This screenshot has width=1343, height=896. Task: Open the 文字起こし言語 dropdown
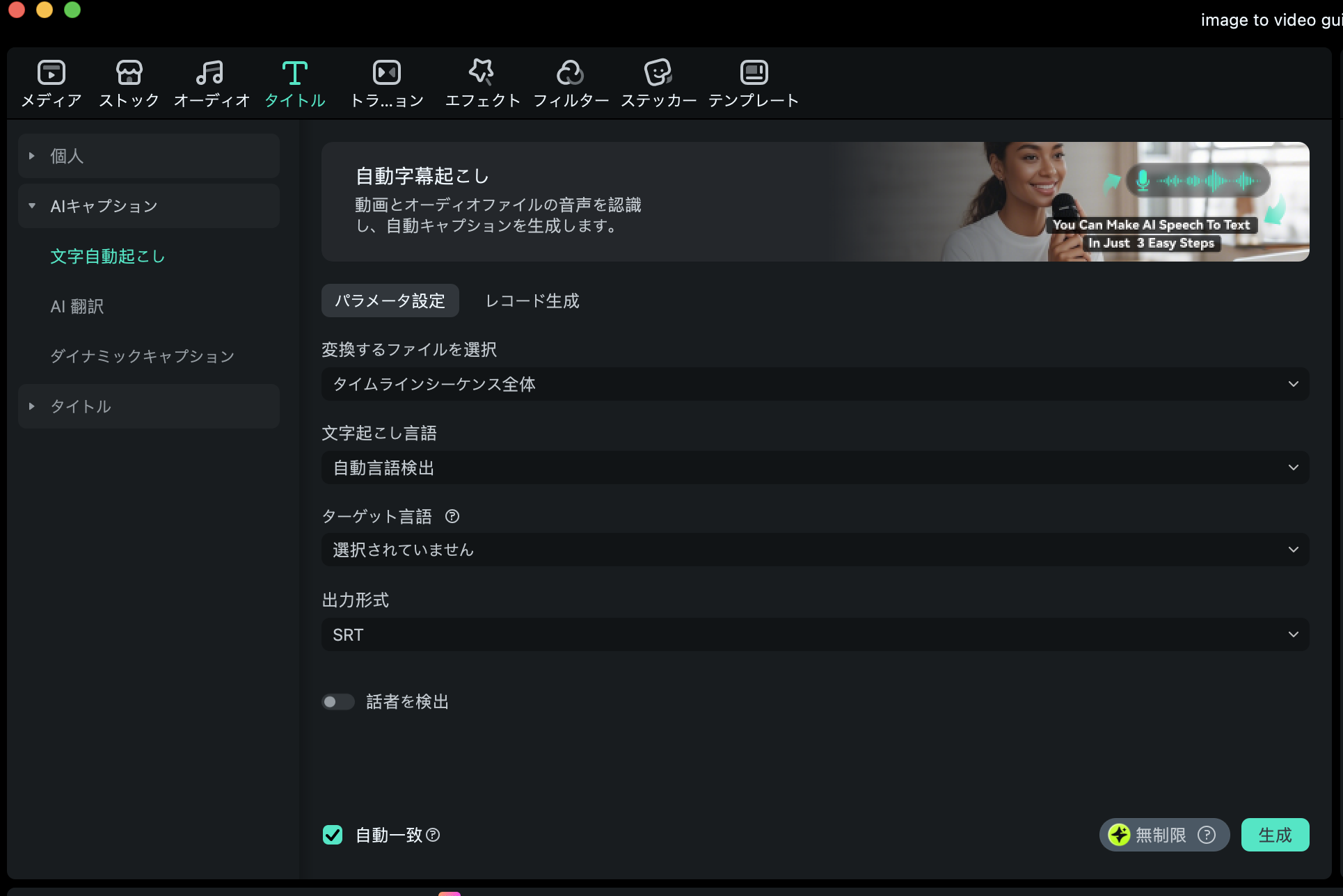(x=811, y=467)
